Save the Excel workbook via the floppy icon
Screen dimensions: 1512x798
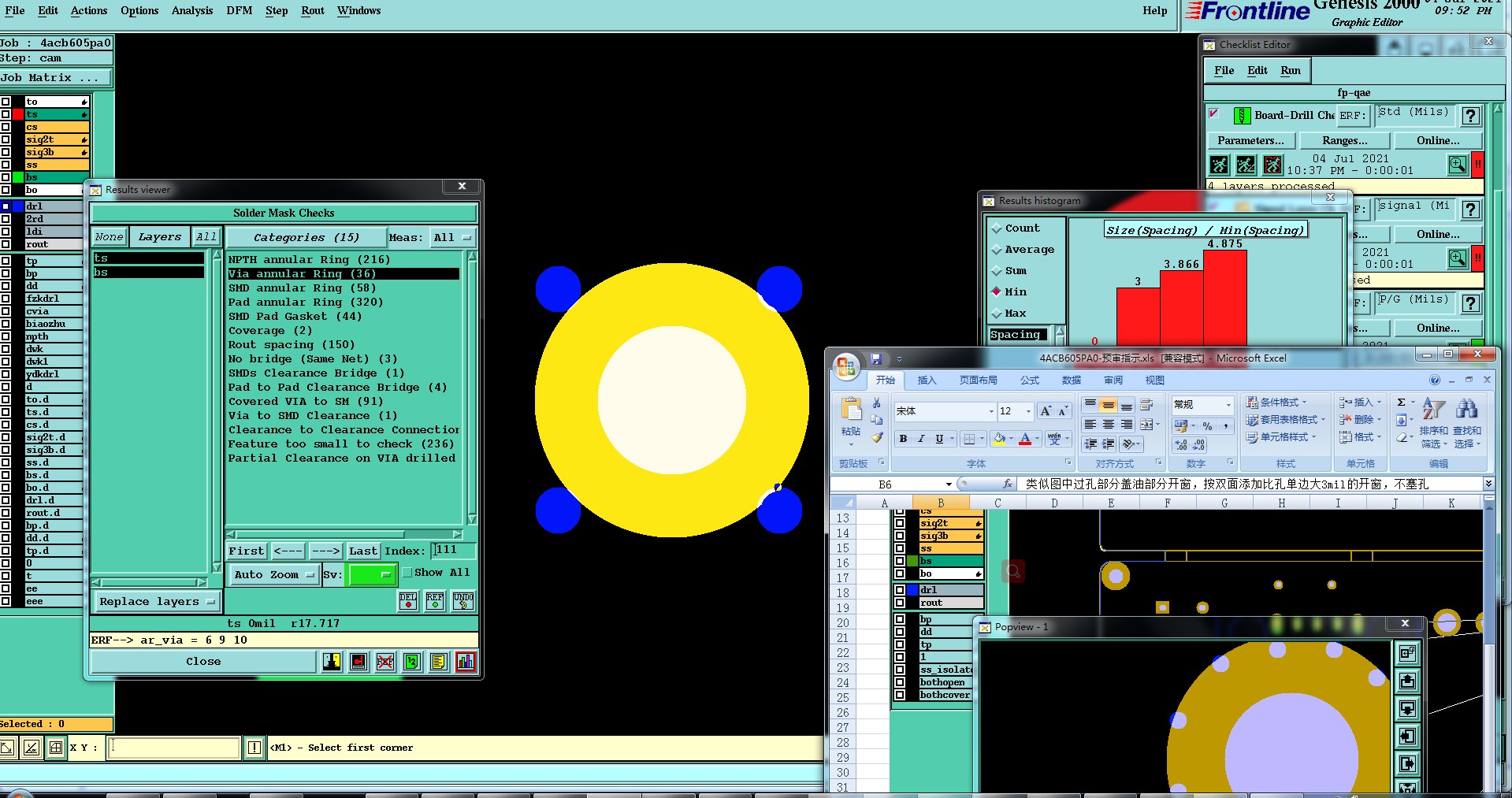[x=875, y=359]
